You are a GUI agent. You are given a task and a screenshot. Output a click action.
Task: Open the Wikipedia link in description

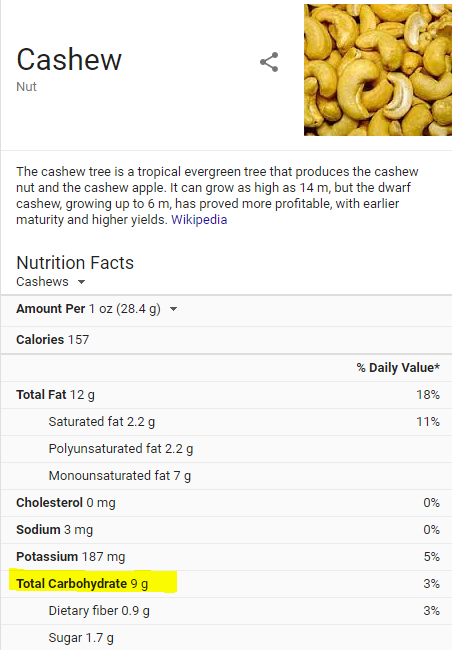(199, 219)
